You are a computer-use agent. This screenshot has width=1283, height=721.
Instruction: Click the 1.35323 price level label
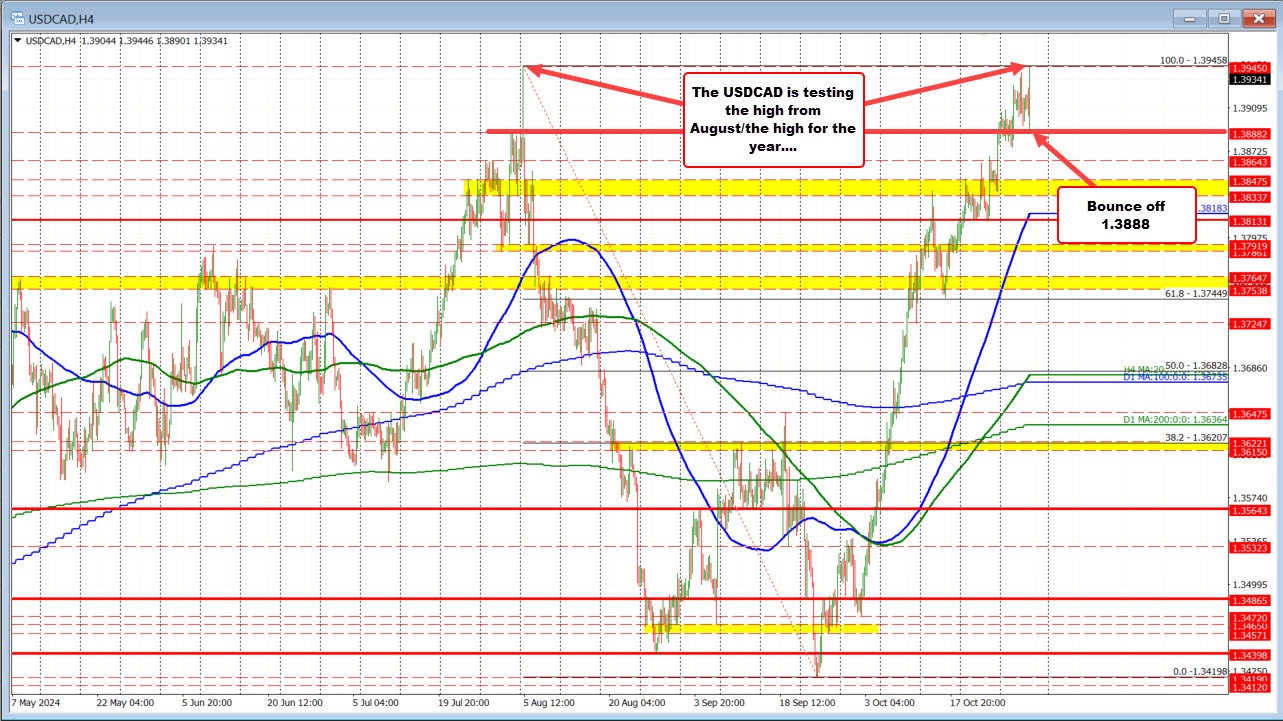coord(1249,548)
